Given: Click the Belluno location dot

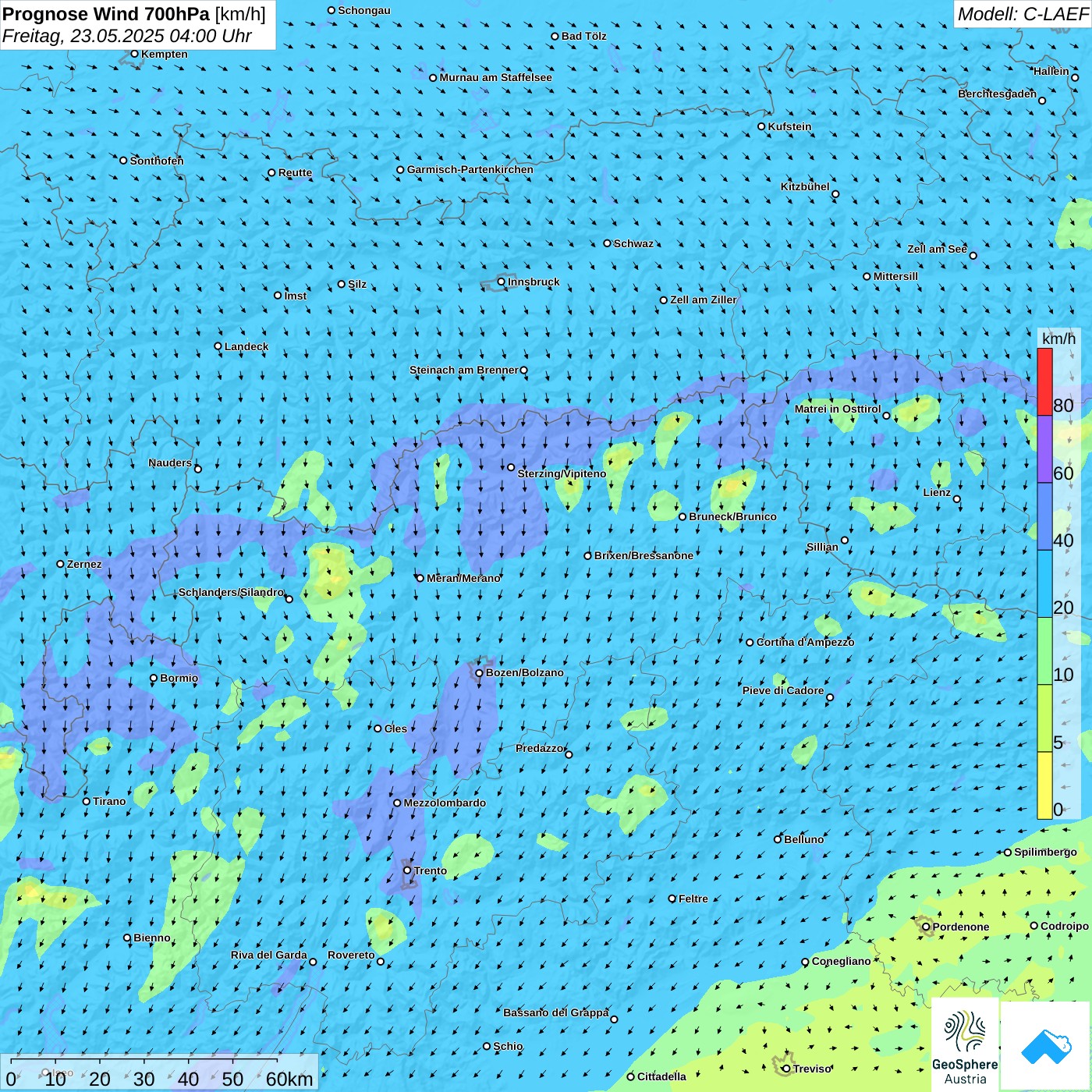Looking at the screenshot, I should tap(778, 839).
